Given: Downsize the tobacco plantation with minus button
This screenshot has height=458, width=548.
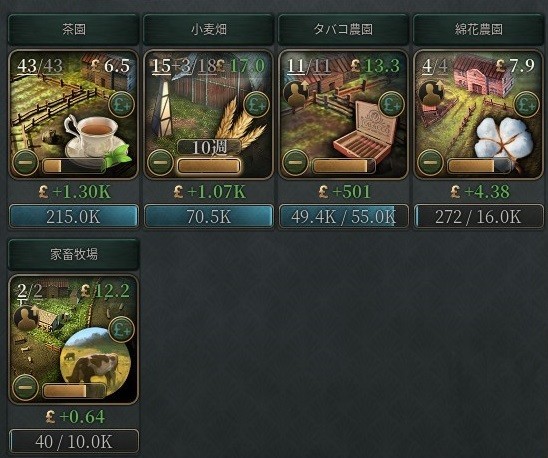Looking at the screenshot, I should pyautogui.click(x=295, y=163).
